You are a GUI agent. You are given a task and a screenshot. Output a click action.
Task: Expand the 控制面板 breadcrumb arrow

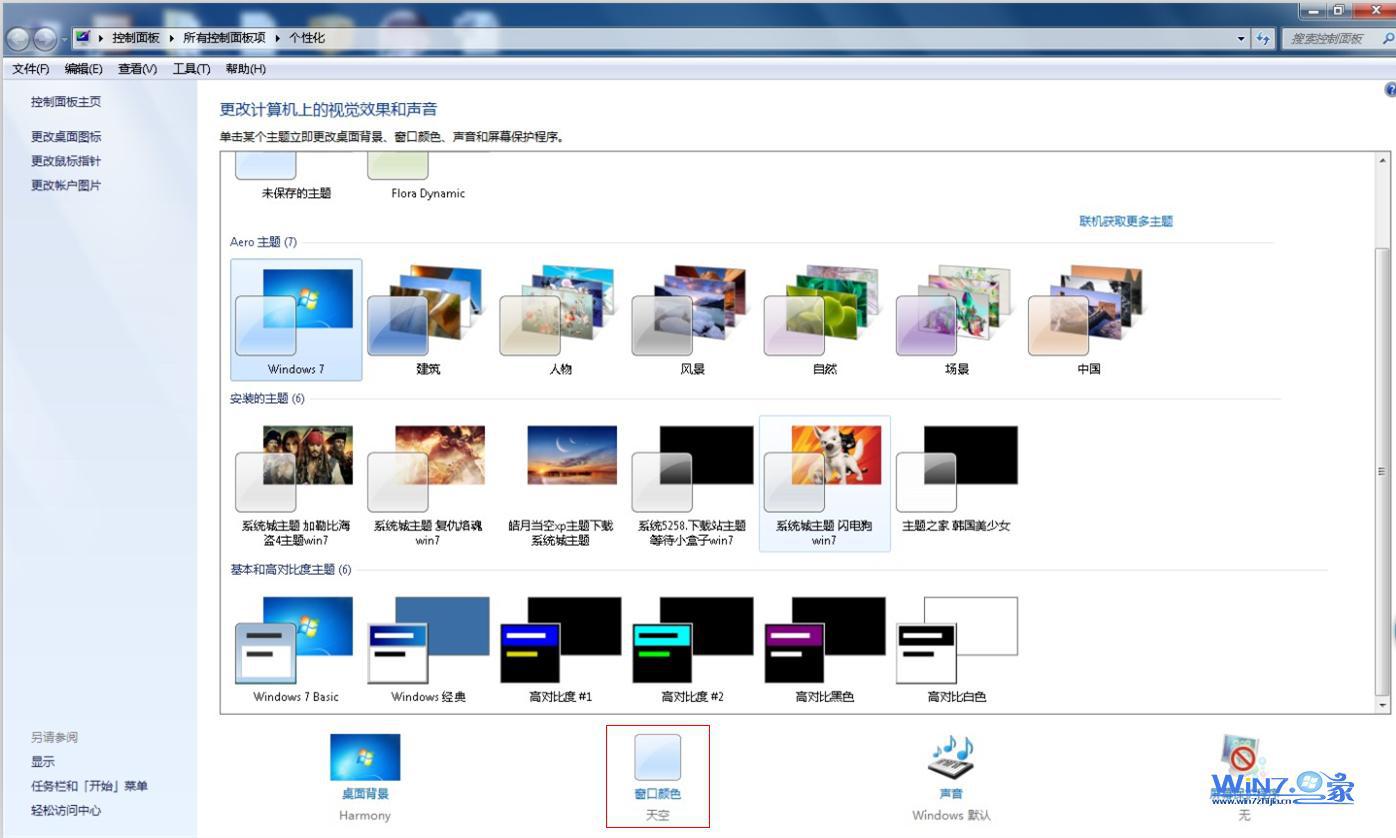[171, 38]
